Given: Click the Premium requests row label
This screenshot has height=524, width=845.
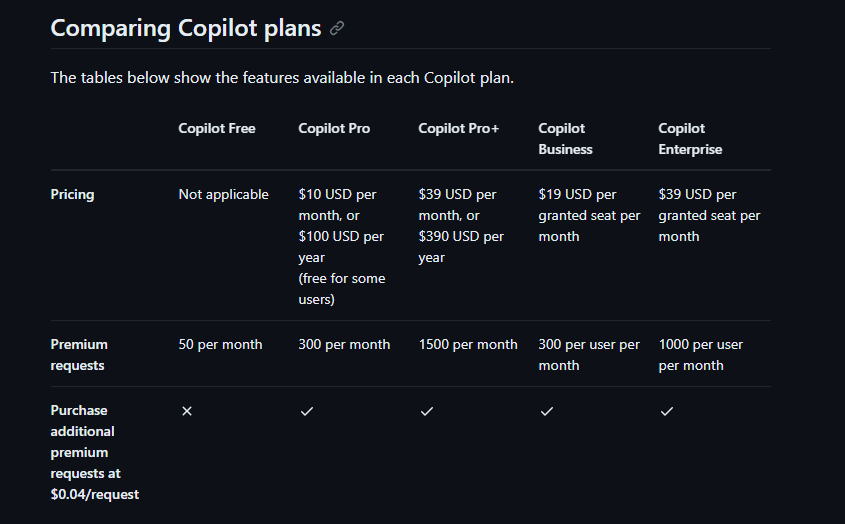Looking at the screenshot, I should [79, 354].
